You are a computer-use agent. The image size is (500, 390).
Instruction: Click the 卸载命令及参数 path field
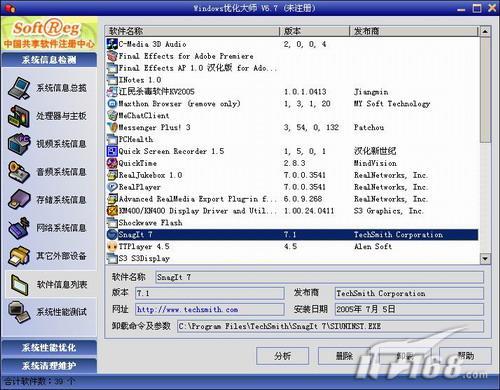(330, 326)
